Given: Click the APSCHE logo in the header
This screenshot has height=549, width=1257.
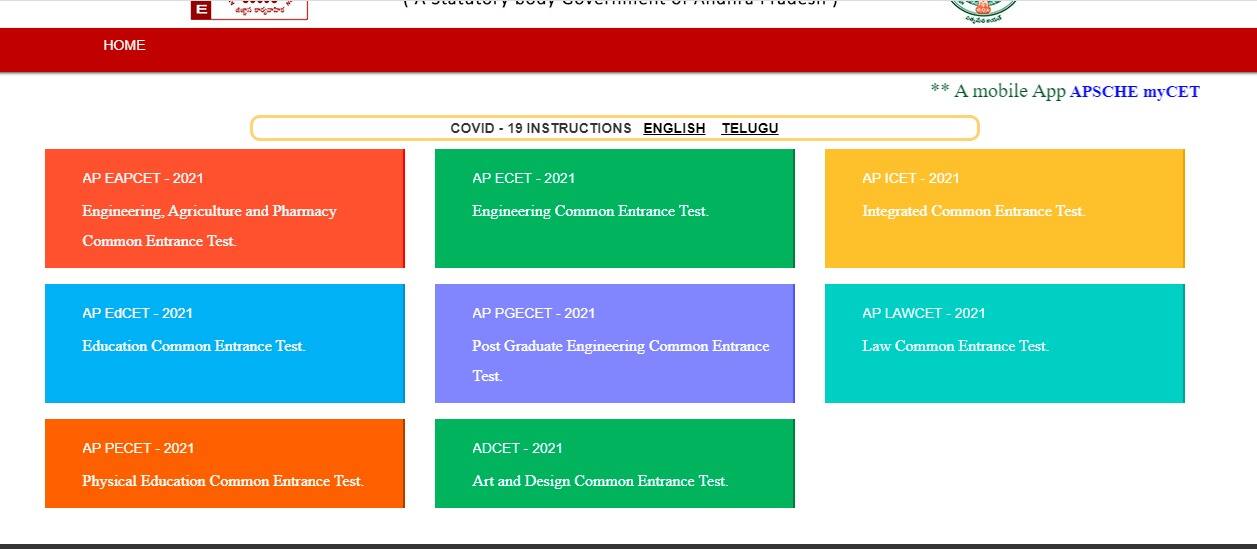Looking at the screenshot, I should 249,9.
